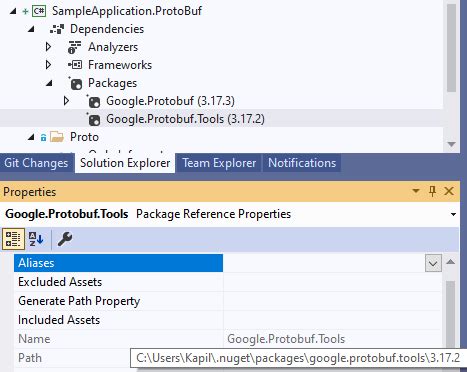Select the Generate Path Property row
467x372 pixels.
pos(228,301)
